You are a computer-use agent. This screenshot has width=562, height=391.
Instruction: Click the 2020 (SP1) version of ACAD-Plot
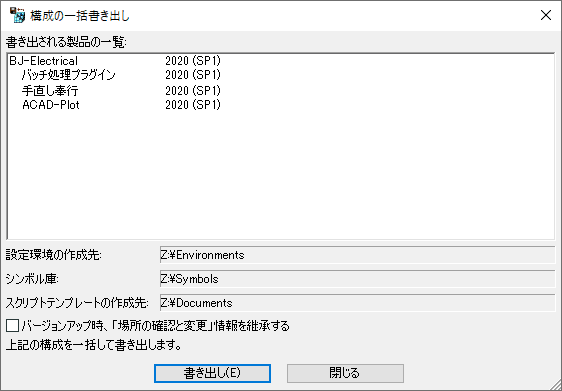(193, 105)
